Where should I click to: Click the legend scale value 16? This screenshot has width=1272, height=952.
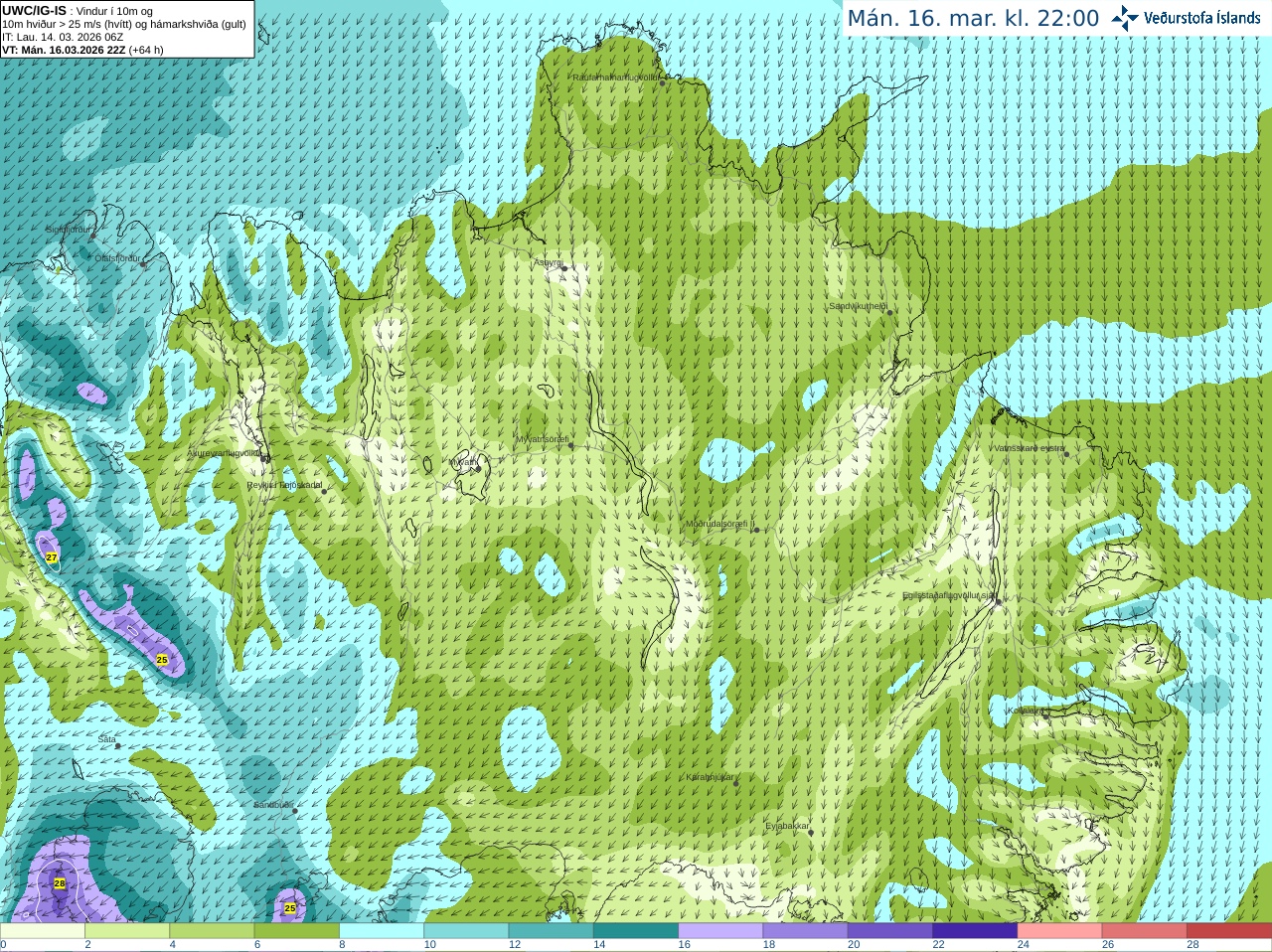[x=685, y=945]
